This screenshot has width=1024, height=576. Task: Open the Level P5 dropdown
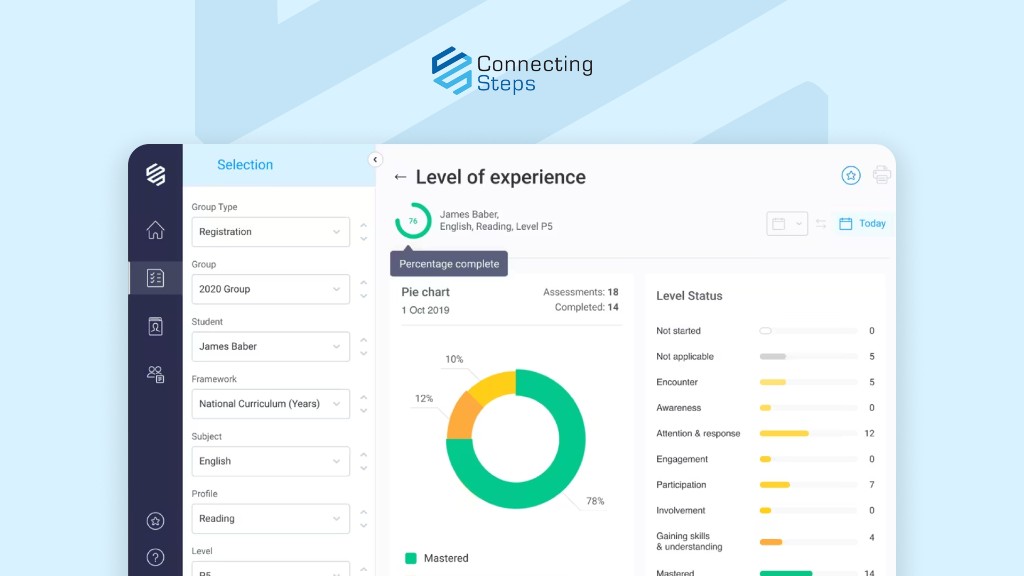[270, 569]
